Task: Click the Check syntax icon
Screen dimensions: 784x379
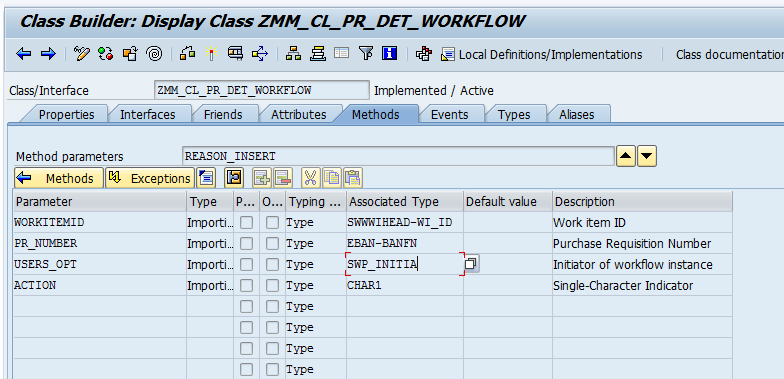Action: (x=188, y=54)
